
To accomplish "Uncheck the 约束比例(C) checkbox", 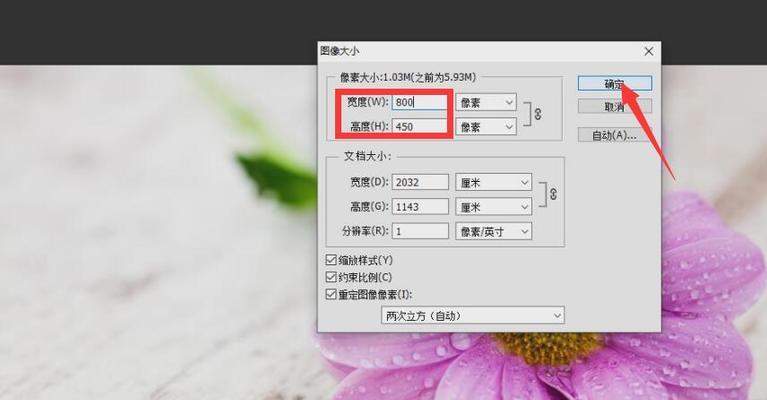I will [331, 277].
